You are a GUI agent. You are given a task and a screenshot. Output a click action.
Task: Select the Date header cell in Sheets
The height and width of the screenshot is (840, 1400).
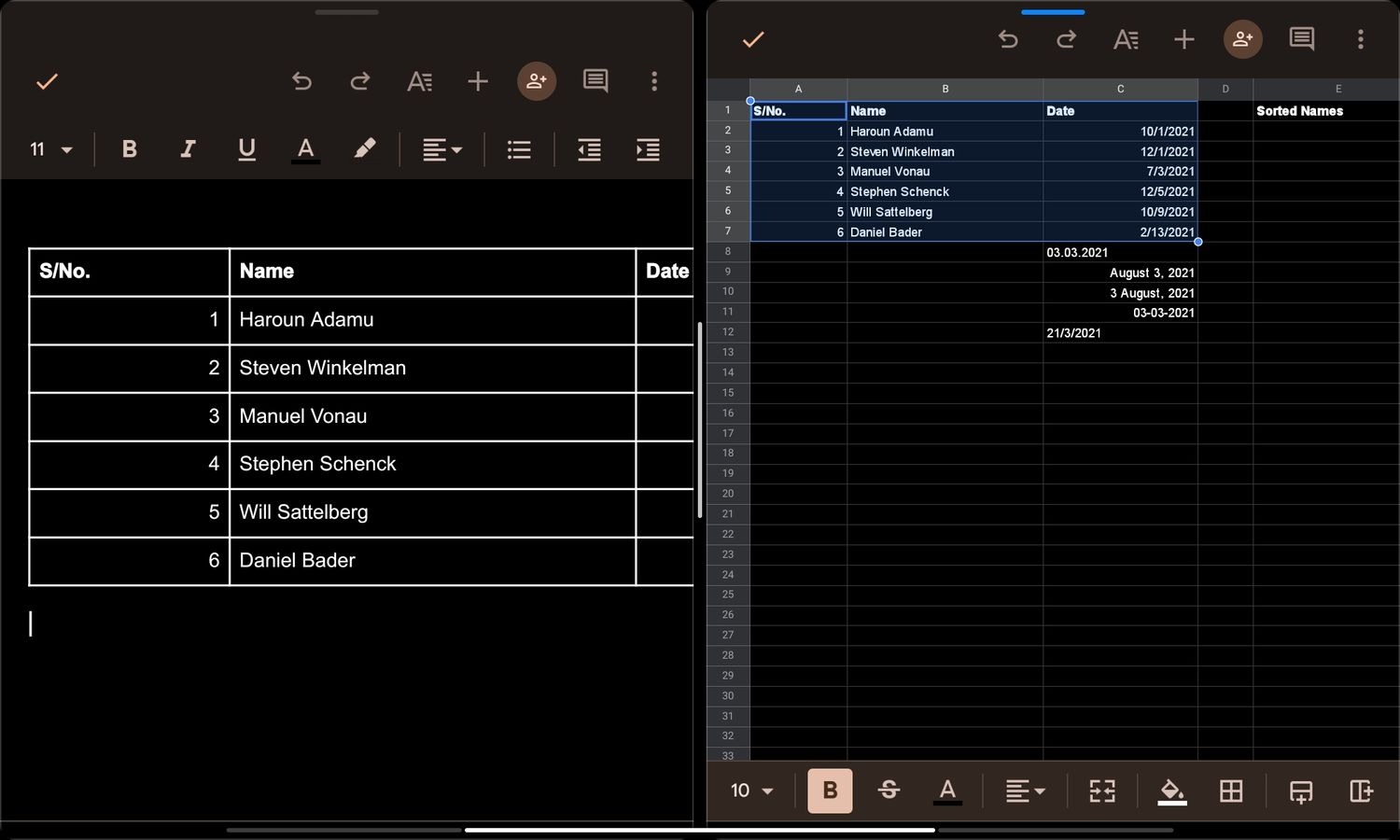click(1120, 110)
